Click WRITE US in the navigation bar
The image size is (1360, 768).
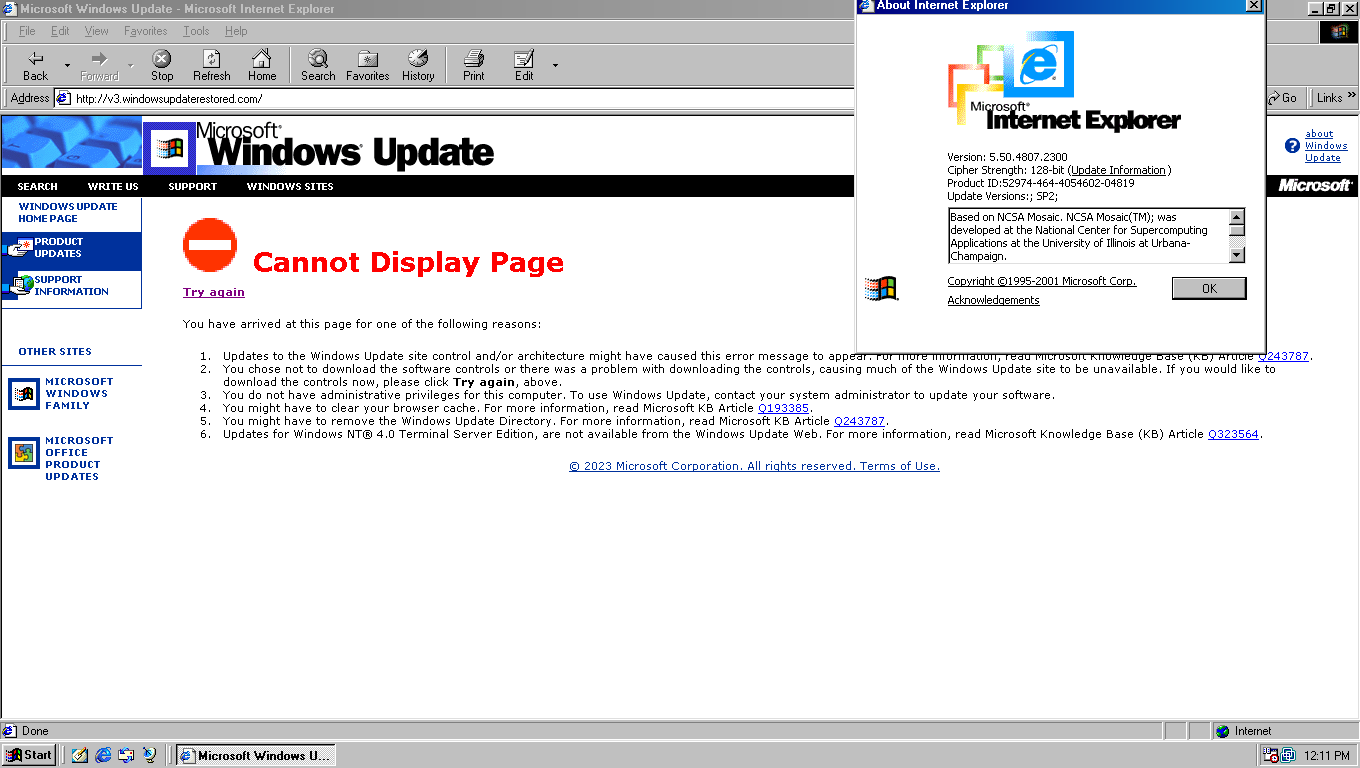pyautogui.click(x=113, y=187)
